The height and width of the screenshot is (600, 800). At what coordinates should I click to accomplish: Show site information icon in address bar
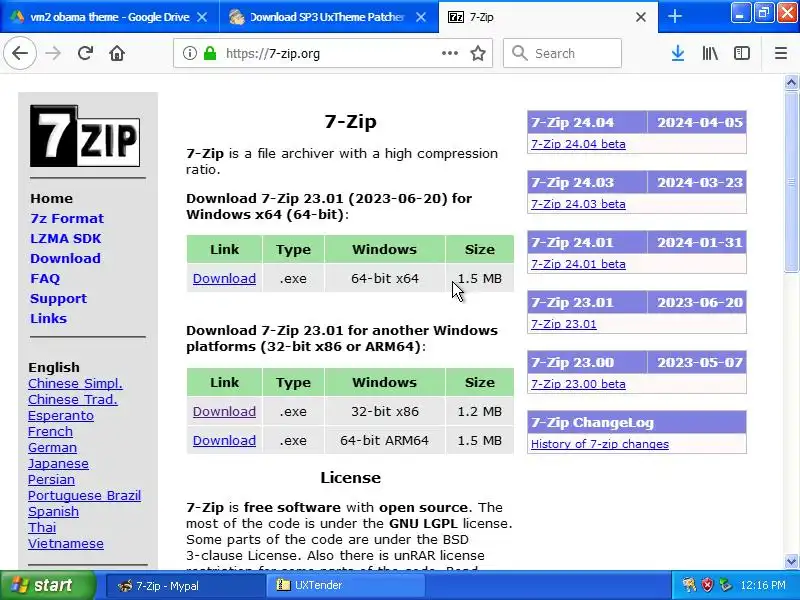[x=189, y=53]
